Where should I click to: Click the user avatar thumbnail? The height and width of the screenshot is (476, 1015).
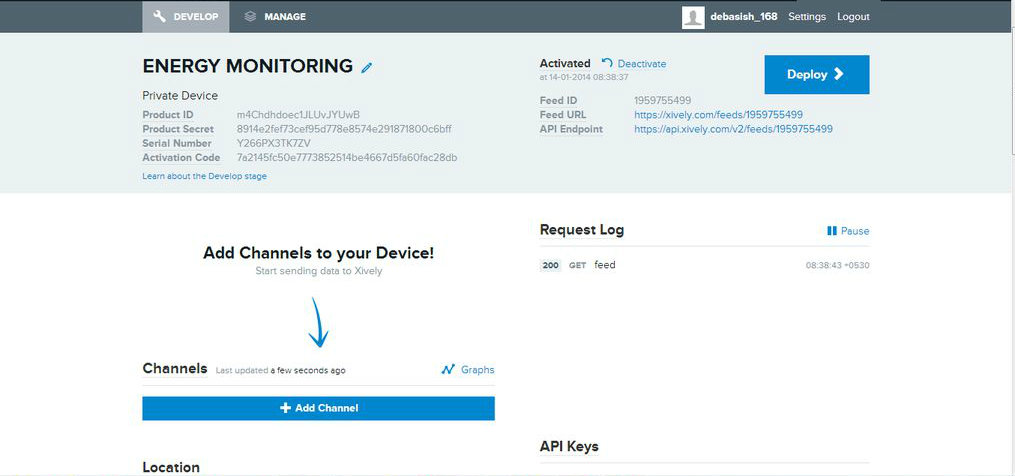pyautogui.click(x=693, y=17)
